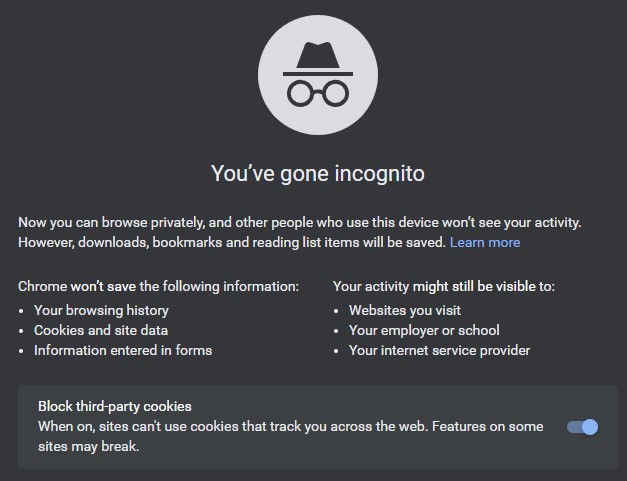Click "Your activity might still be visible to" heading
The height and width of the screenshot is (481, 627).
444,286
